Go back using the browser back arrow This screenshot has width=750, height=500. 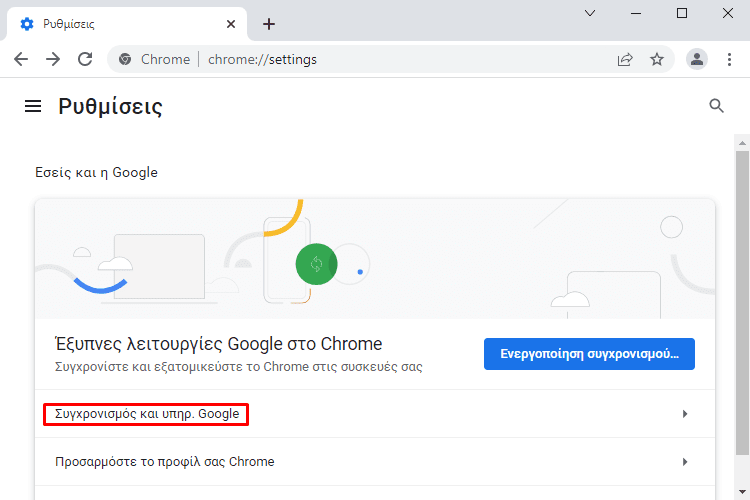coord(21,59)
